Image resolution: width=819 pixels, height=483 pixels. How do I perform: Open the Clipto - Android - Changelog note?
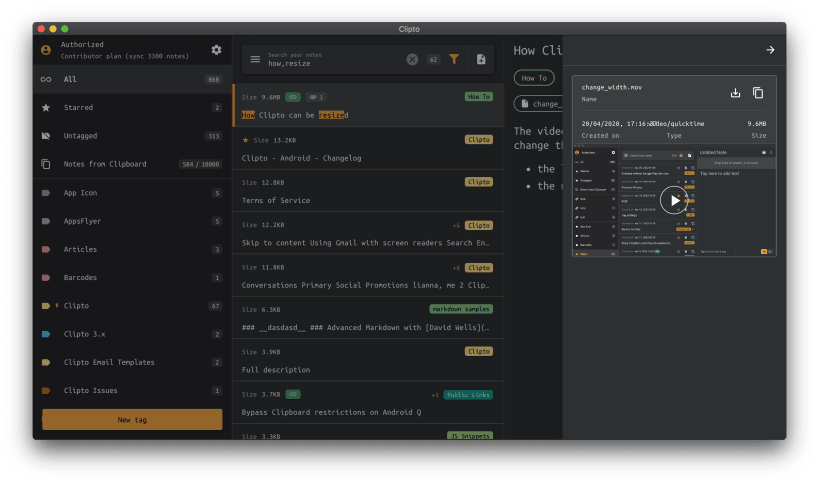click(x=368, y=149)
